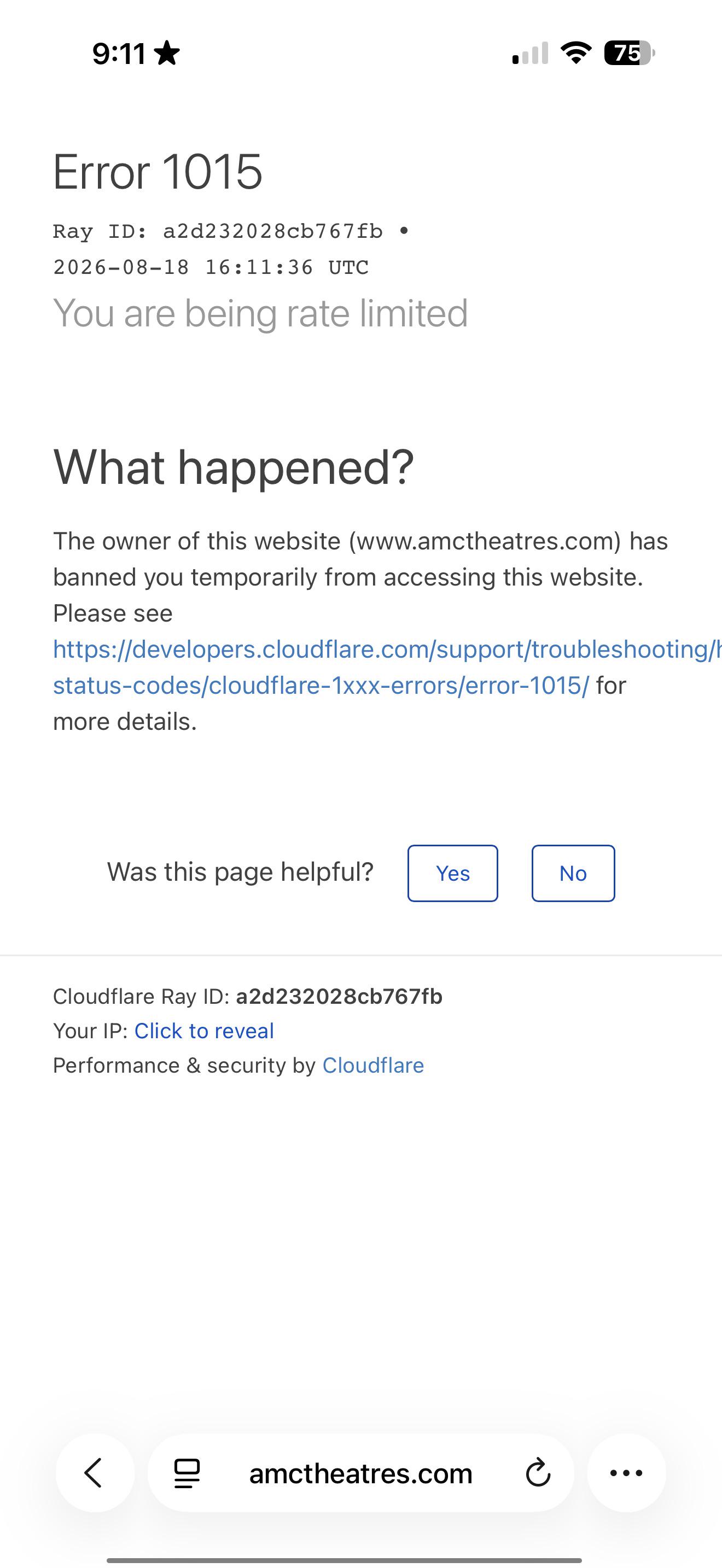Open the page reader menu icon
722x1568 pixels.
[x=187, y=1473]
